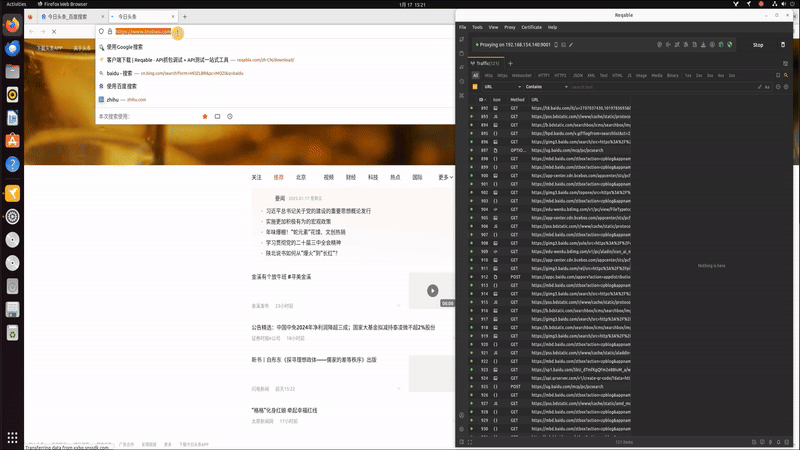Click the green shield icon in Reqable toolbar

pos(730,45)
